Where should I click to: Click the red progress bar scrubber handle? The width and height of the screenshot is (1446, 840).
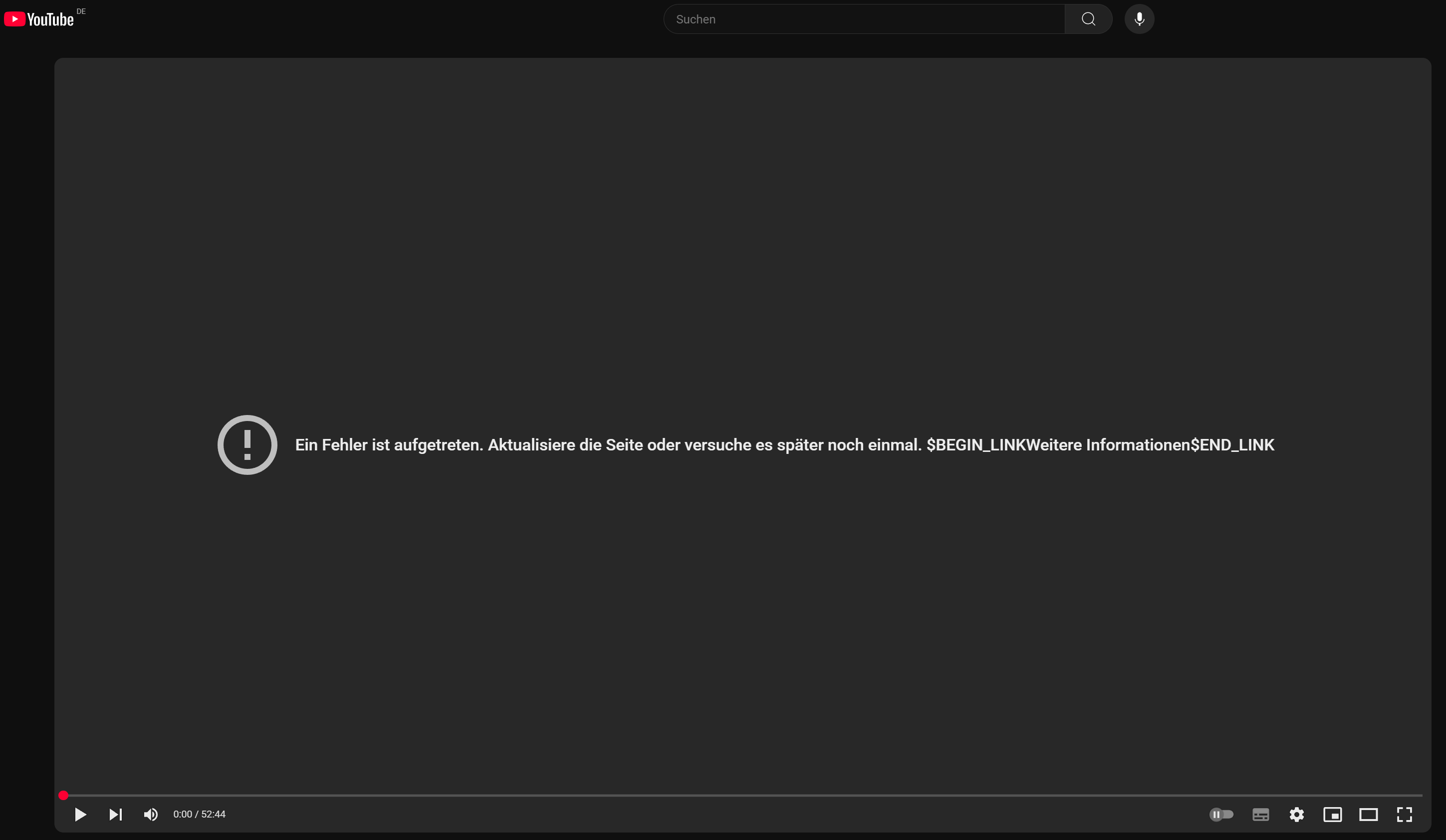tap(64, 795)
